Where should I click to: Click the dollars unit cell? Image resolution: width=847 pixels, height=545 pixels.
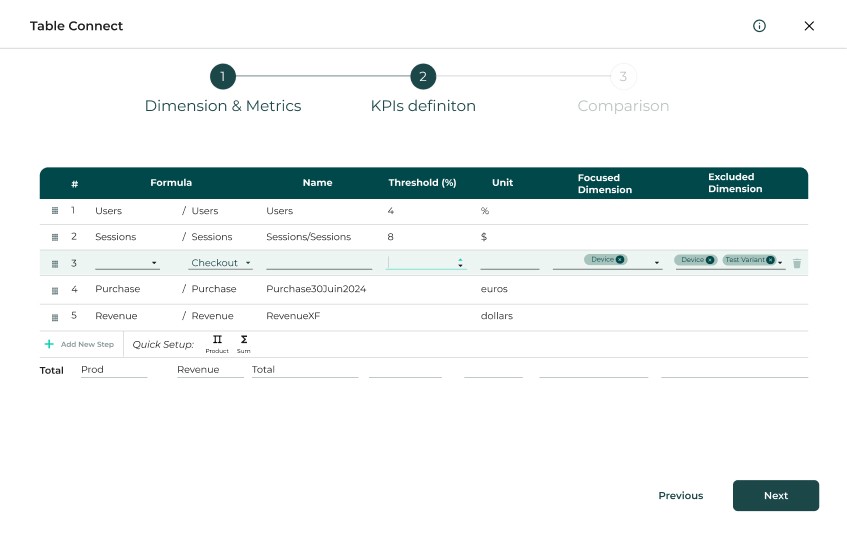point(496,316)
